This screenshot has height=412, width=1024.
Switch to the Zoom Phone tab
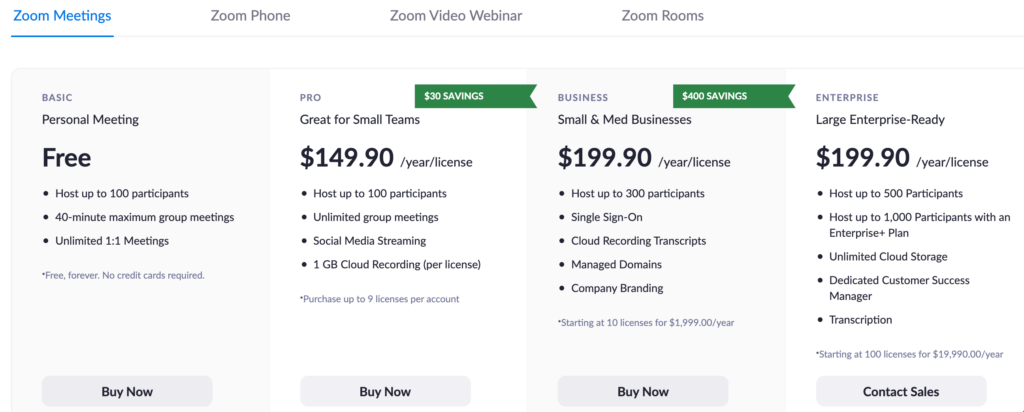coord(250,16)
